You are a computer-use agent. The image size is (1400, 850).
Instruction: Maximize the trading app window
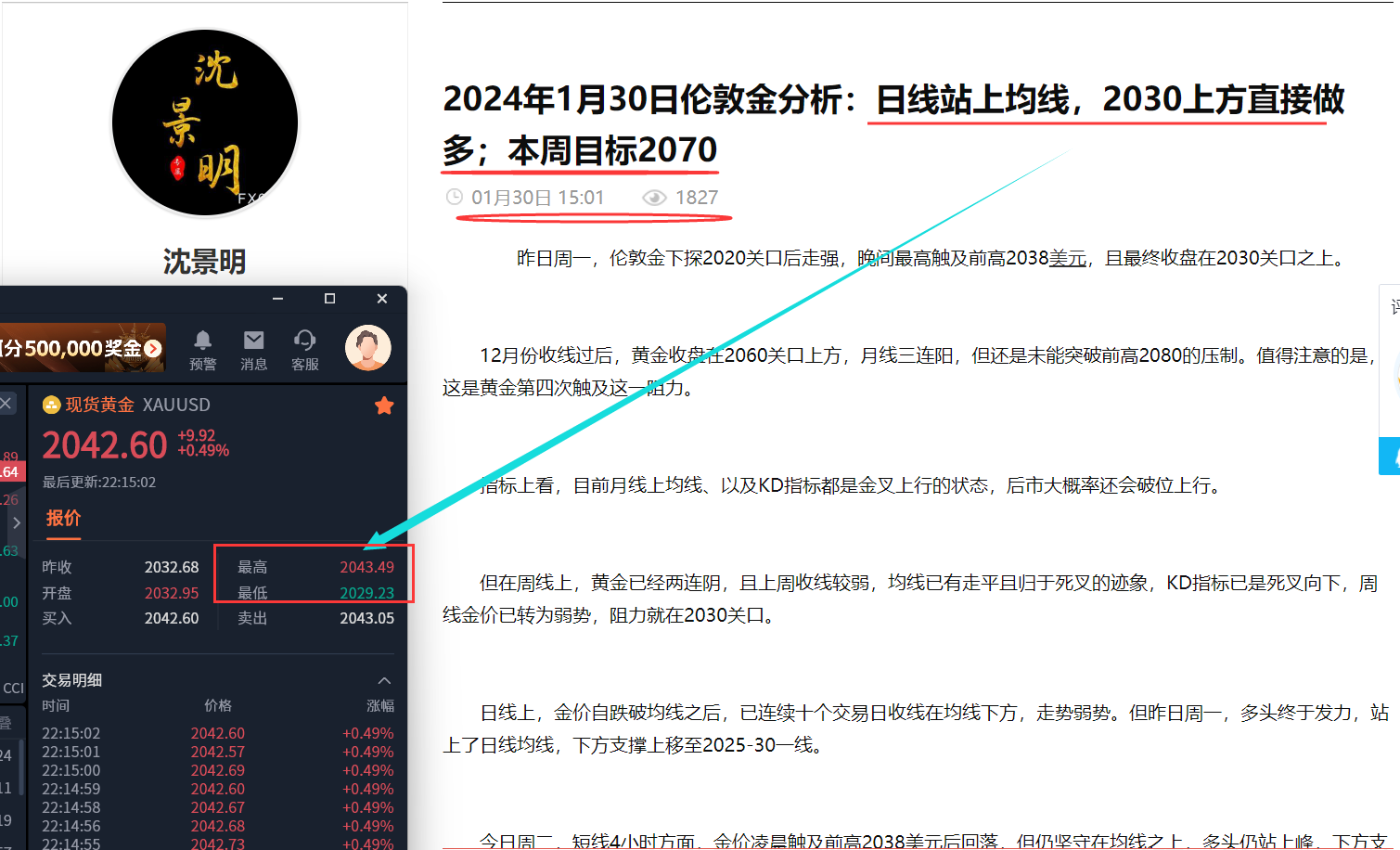(x=329, y=299)
